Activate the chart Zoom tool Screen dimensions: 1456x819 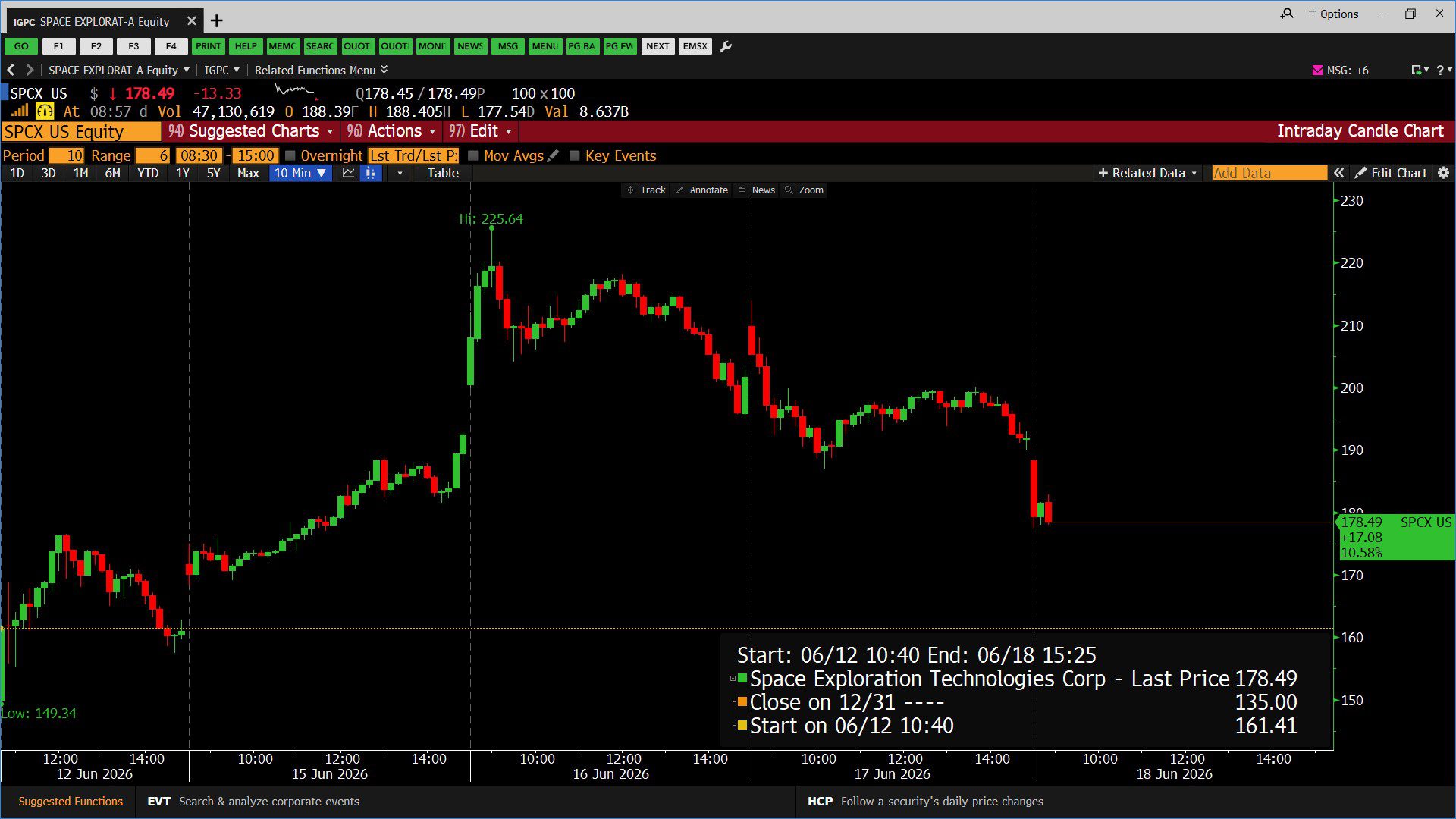(x=805, y=190)
